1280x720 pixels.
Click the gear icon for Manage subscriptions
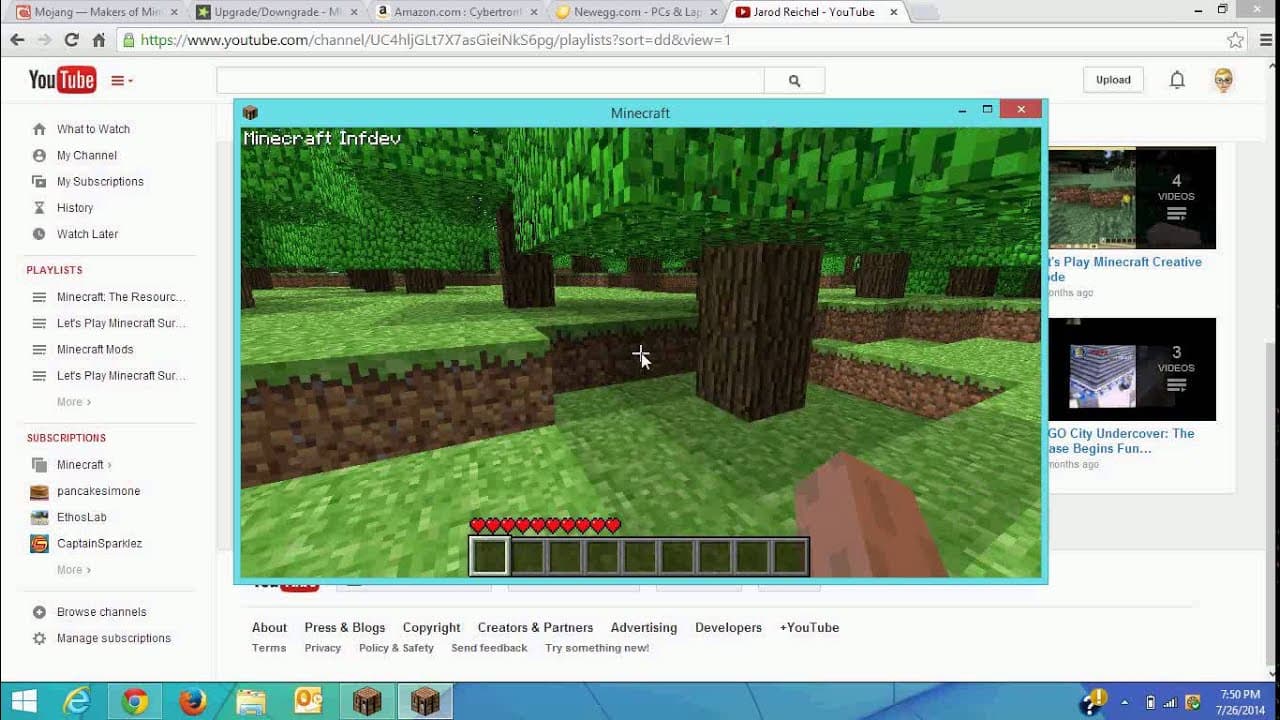pyautogui.click(x=39, y=638)
